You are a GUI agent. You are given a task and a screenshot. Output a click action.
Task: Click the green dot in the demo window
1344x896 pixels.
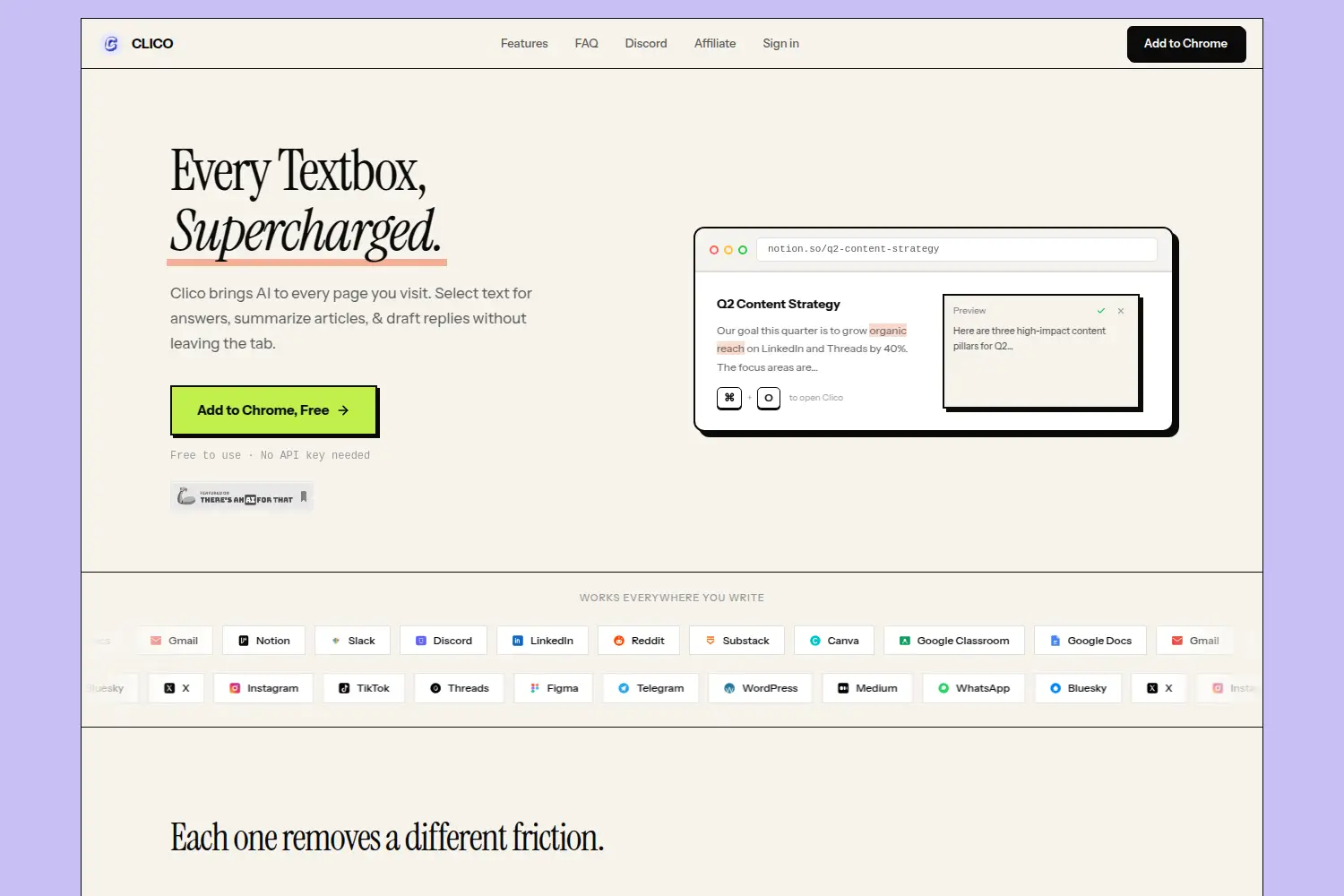coord(743,250)
